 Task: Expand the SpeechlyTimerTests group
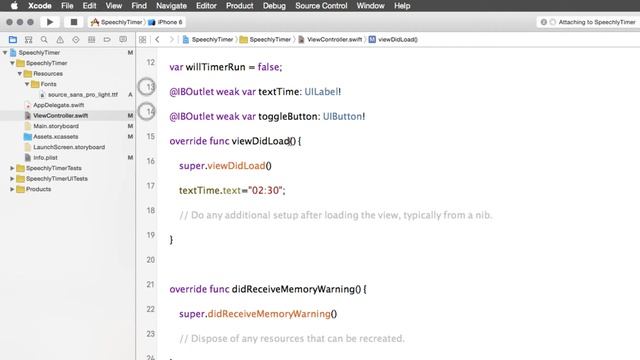pos(12,168)
